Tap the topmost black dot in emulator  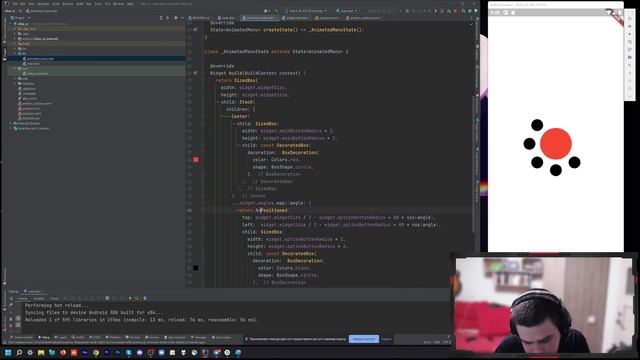pyautogui.click(x=537, y=125)
